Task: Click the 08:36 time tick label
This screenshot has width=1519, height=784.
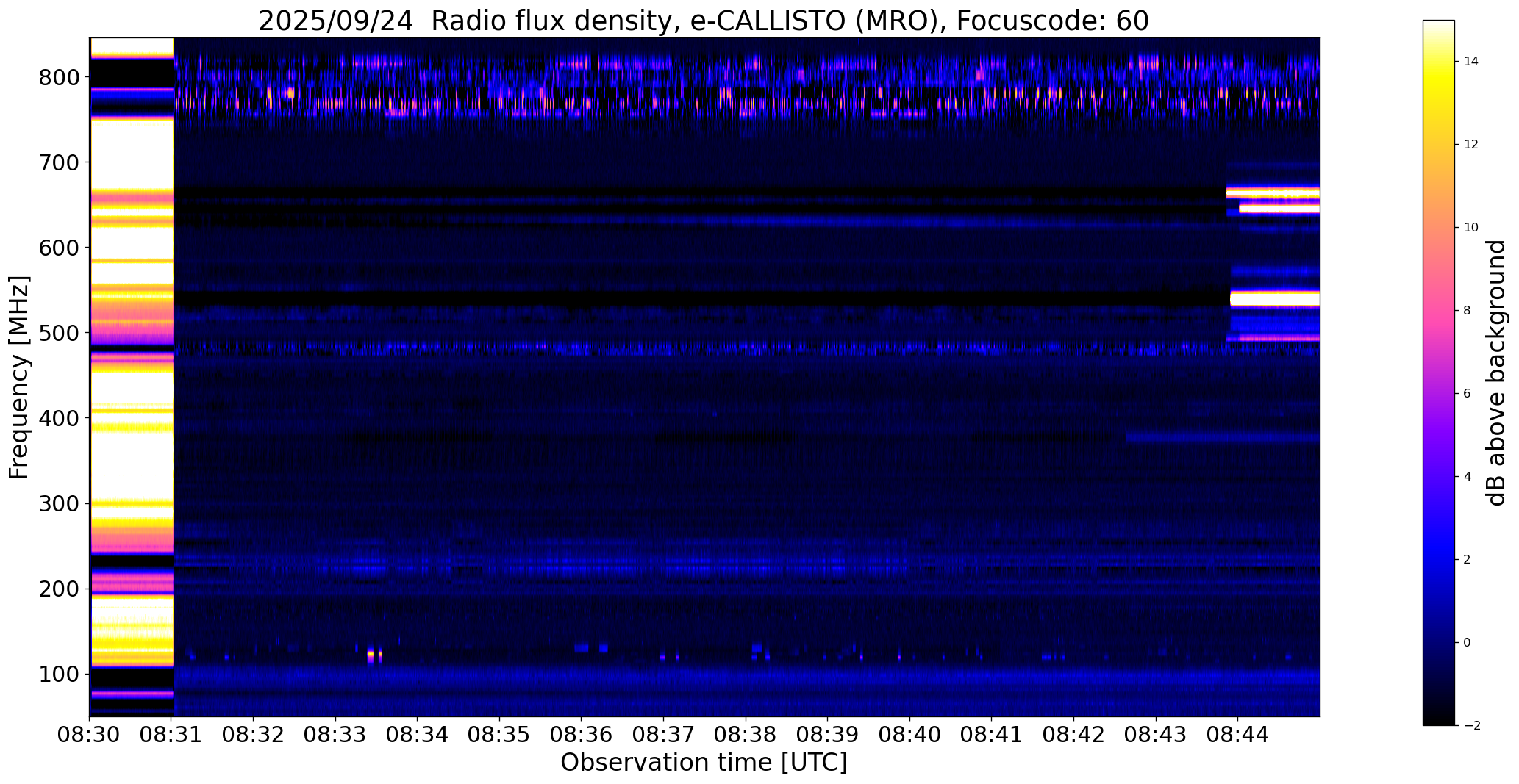Action: pos(582,735)
